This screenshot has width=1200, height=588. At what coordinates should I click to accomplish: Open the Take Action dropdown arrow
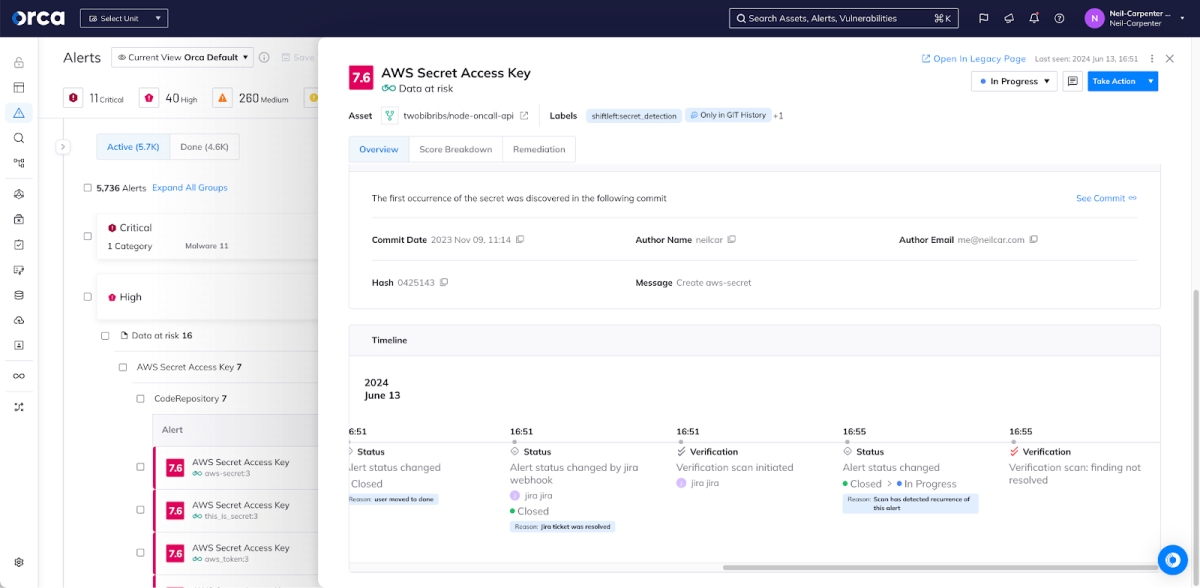coord(1150,81)
